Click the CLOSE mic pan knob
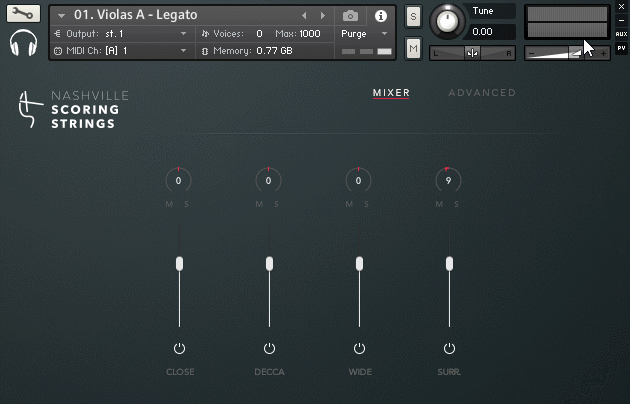Image resolution: width=630 pixels, height=404 pixels. pyautogui.click(x=178, y=181)
